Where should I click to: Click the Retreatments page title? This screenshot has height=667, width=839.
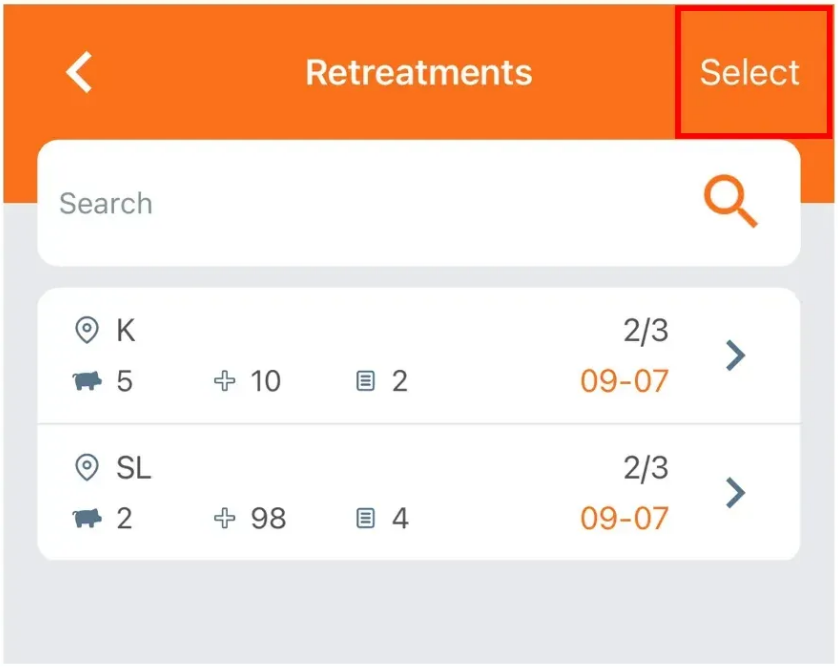(x=418, y=73)
